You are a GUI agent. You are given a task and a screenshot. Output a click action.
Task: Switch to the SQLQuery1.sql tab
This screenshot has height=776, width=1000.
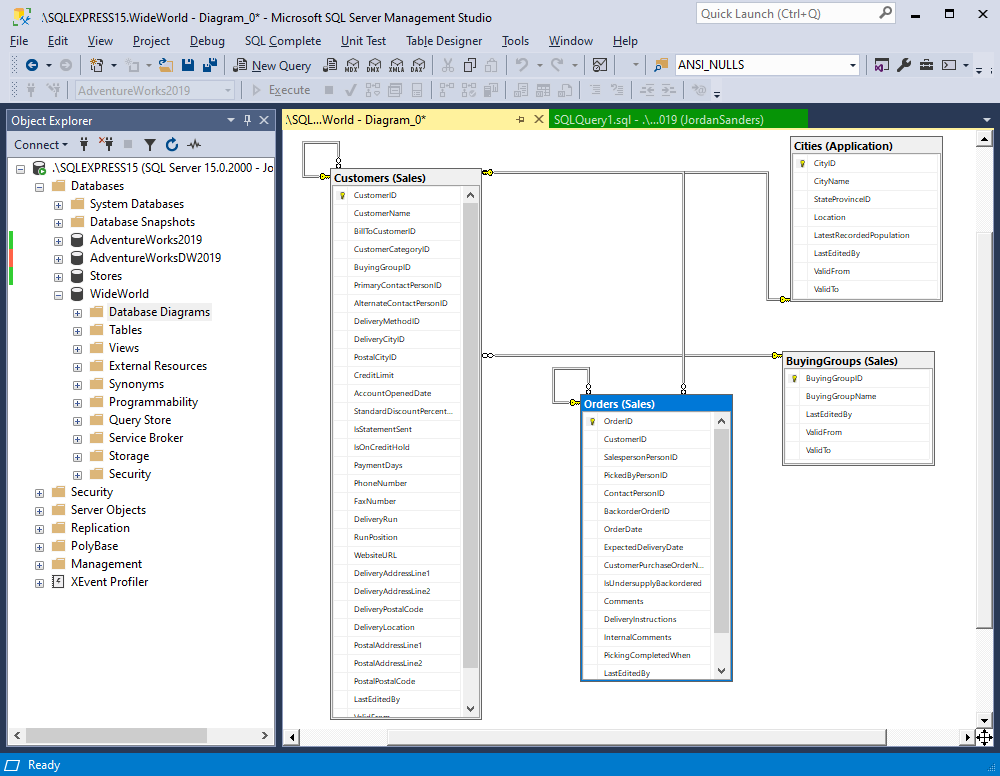point(677,119)
